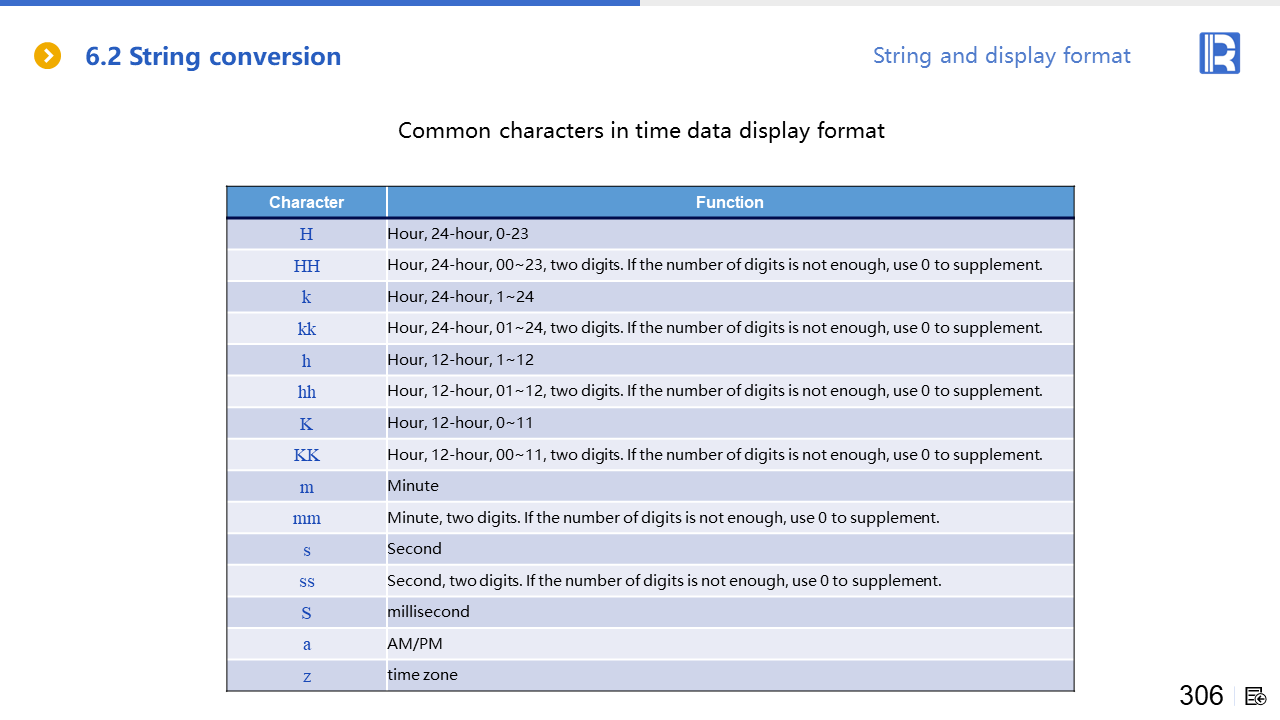The height and width of the screenshot is (720, 1280).
Task: Click the contents page return icon
Action: click(x=1256, y=696)
